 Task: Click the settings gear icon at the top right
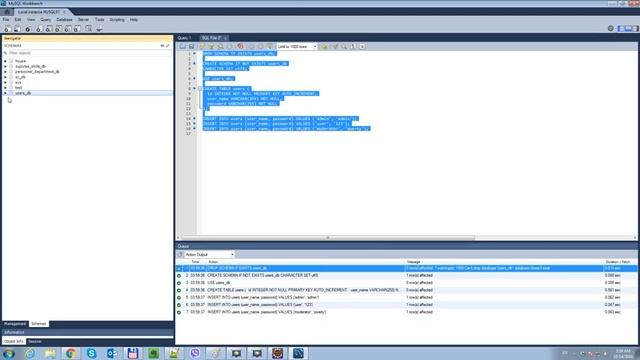pyautogui.click(x=611, y=29)
